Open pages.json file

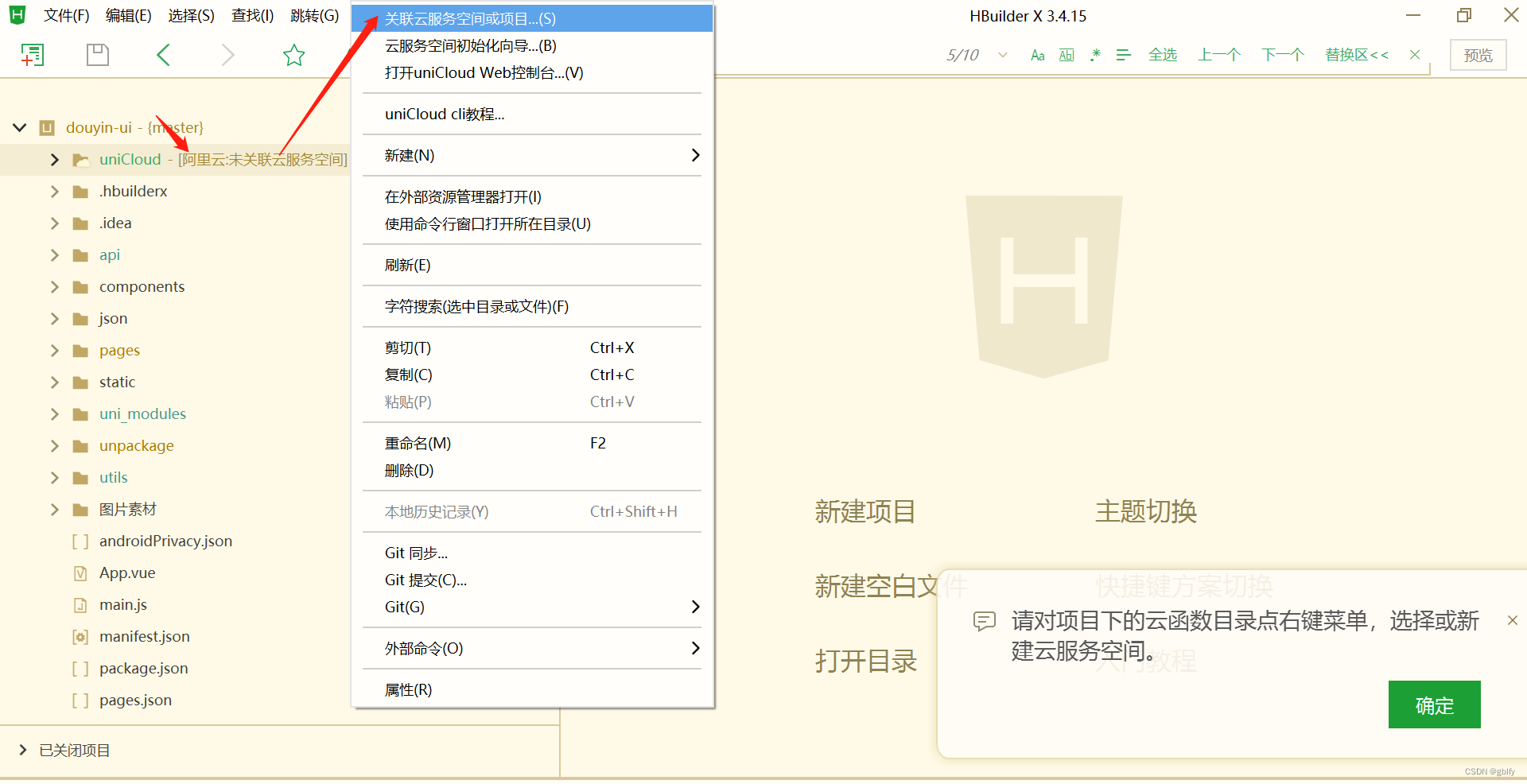[x=135, y=700]
